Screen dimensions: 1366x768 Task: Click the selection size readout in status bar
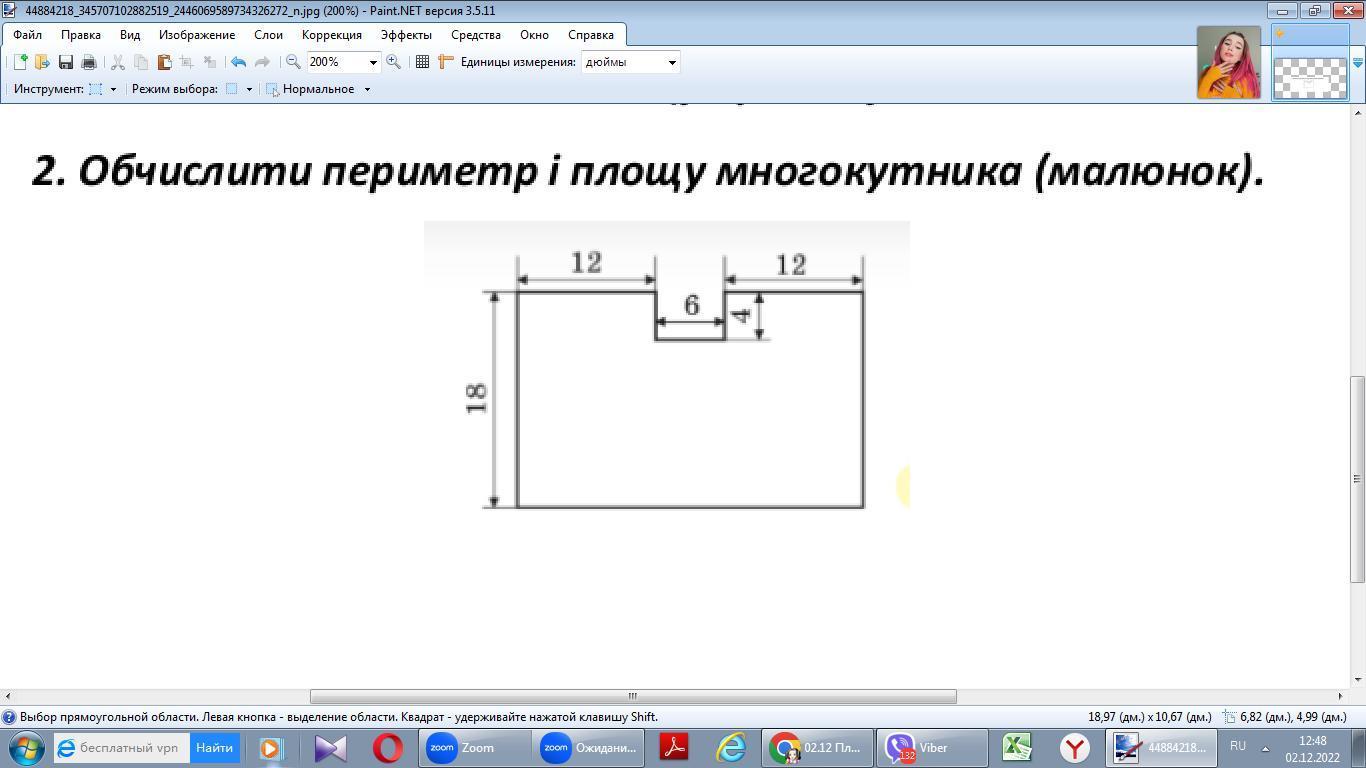1150,717
